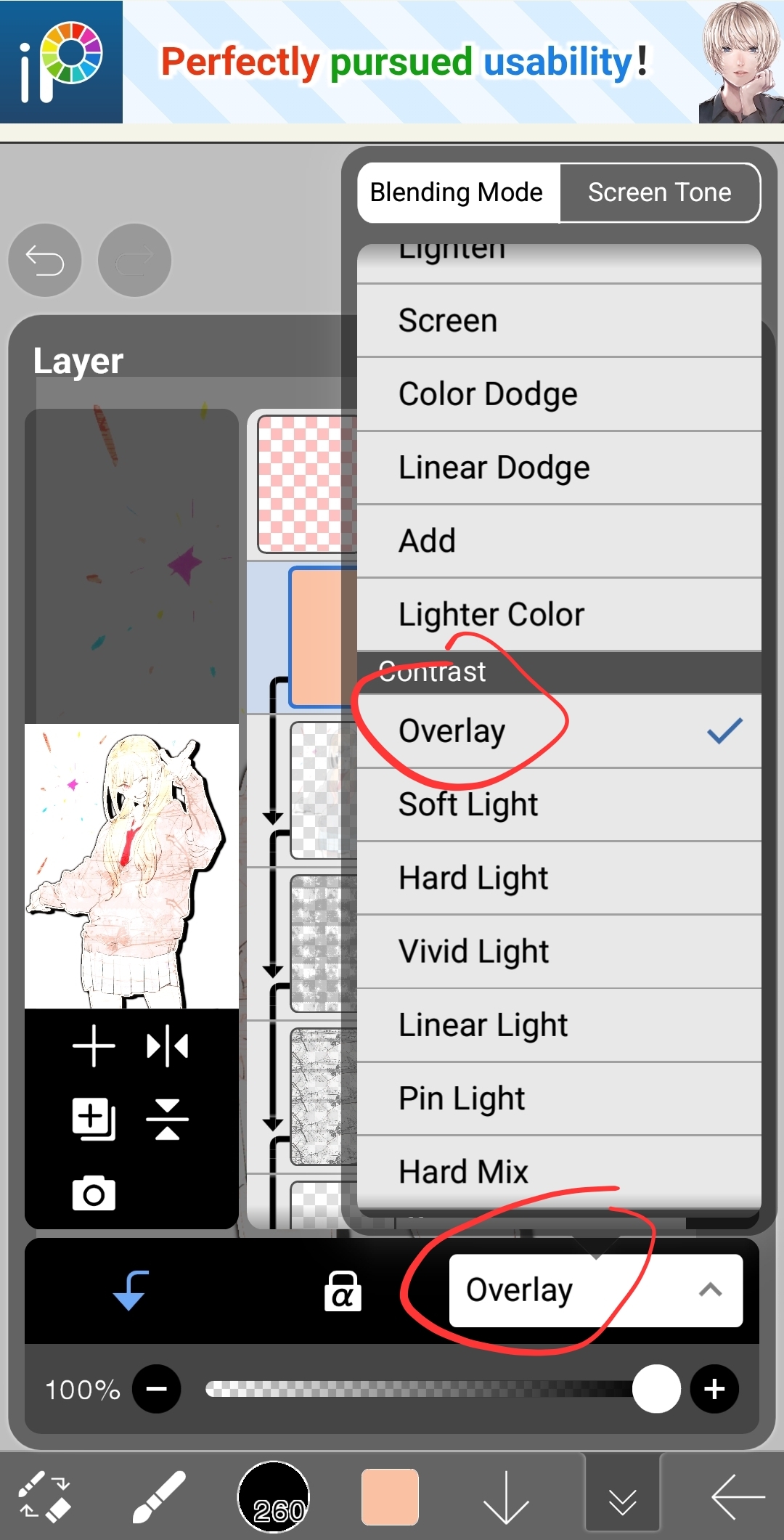The width and height of the screenshot is (784, 1540).
Task: Select the brush tool in the bottom toolbar
Action: (x=159, y=1496)
